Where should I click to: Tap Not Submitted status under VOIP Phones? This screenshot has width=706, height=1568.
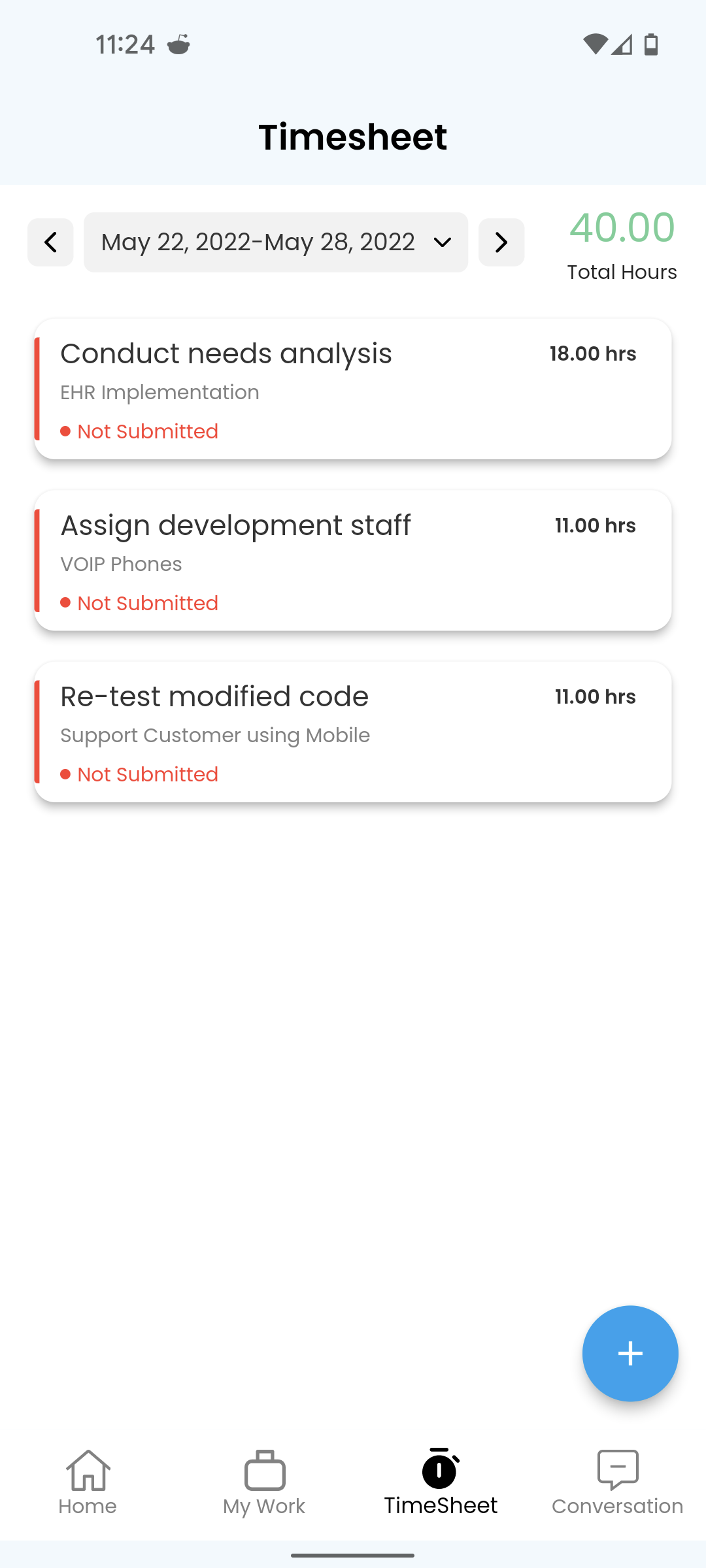[139, 603]
